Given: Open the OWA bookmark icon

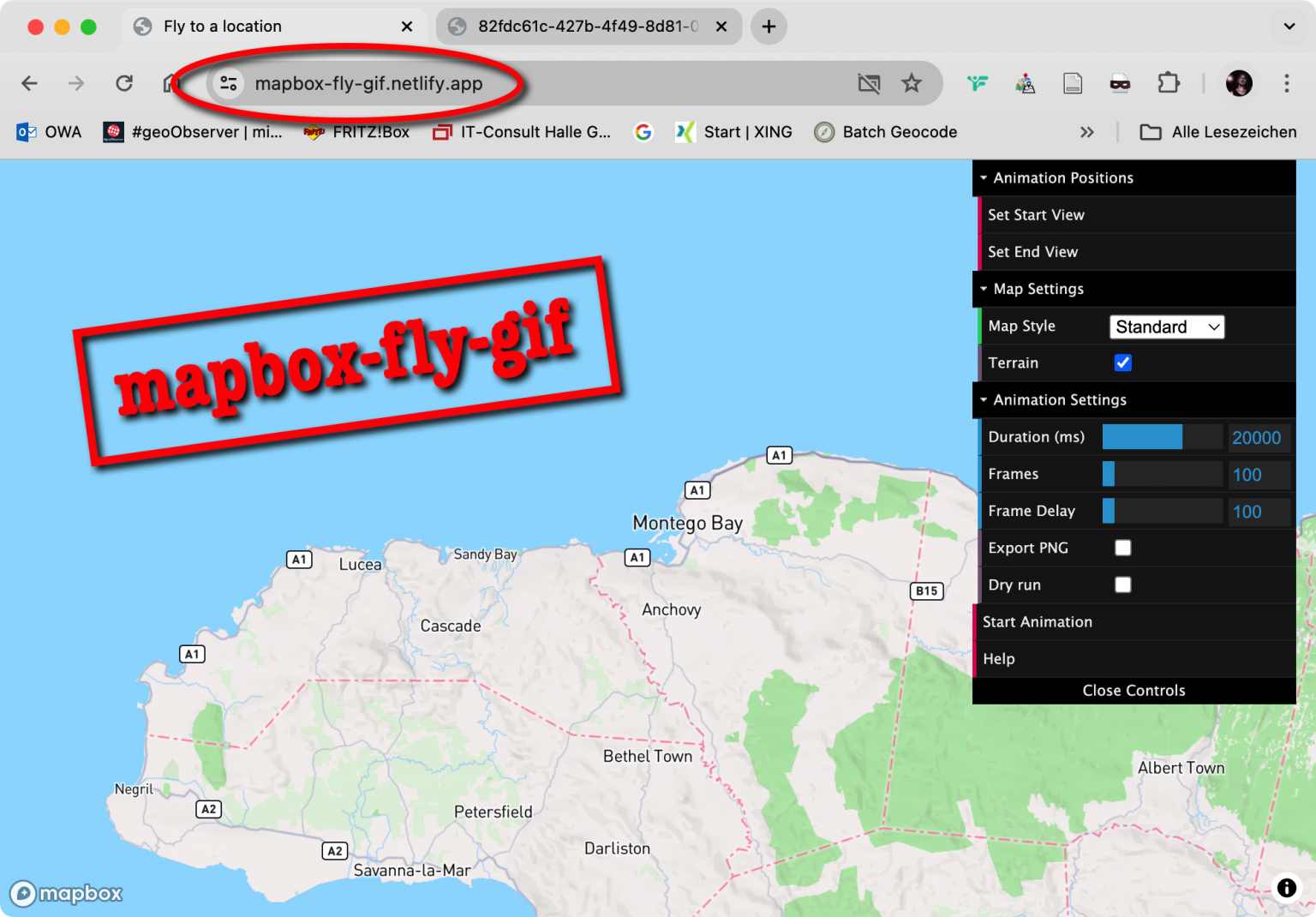Looking at the screenshot, I should [x=26, y=132].
